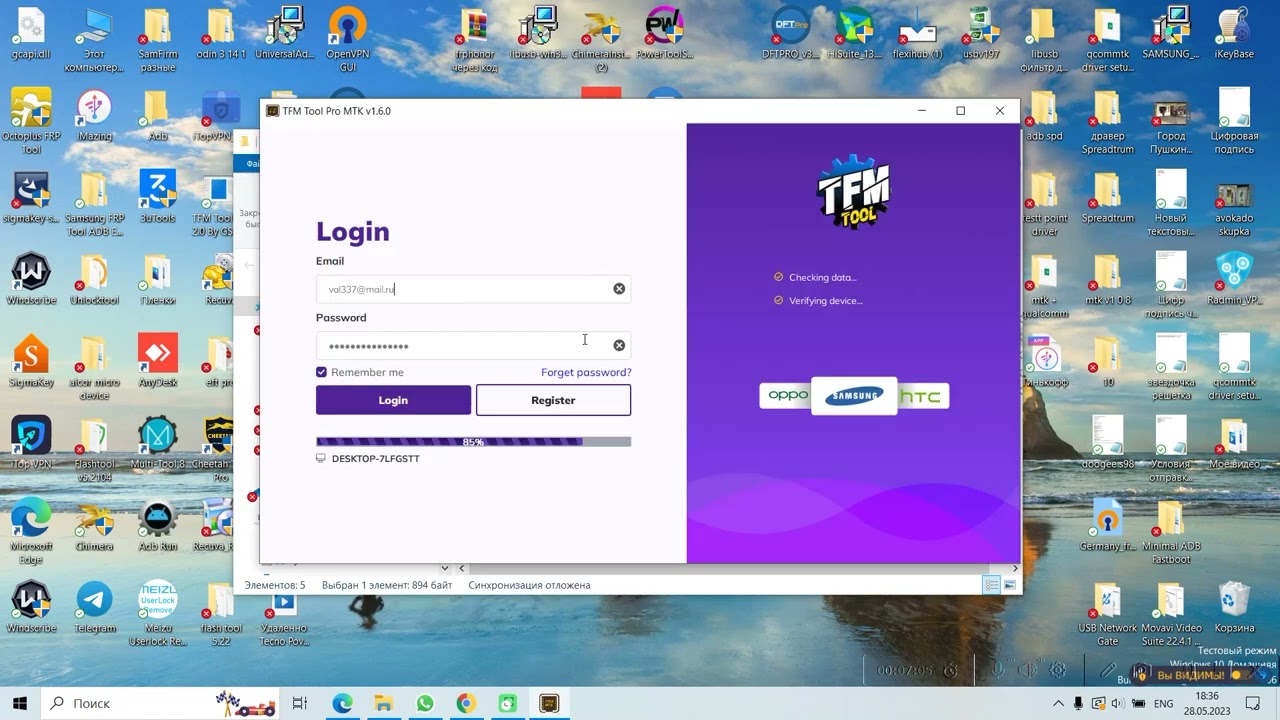Screen dimensions: 1280x720
Task: Open the Forget password link
Action: tap(586, 372)
